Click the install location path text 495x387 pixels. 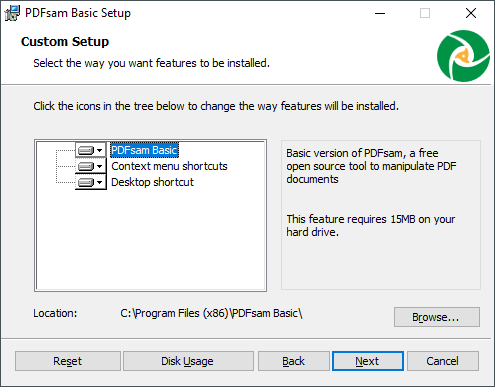coord(211,313)
